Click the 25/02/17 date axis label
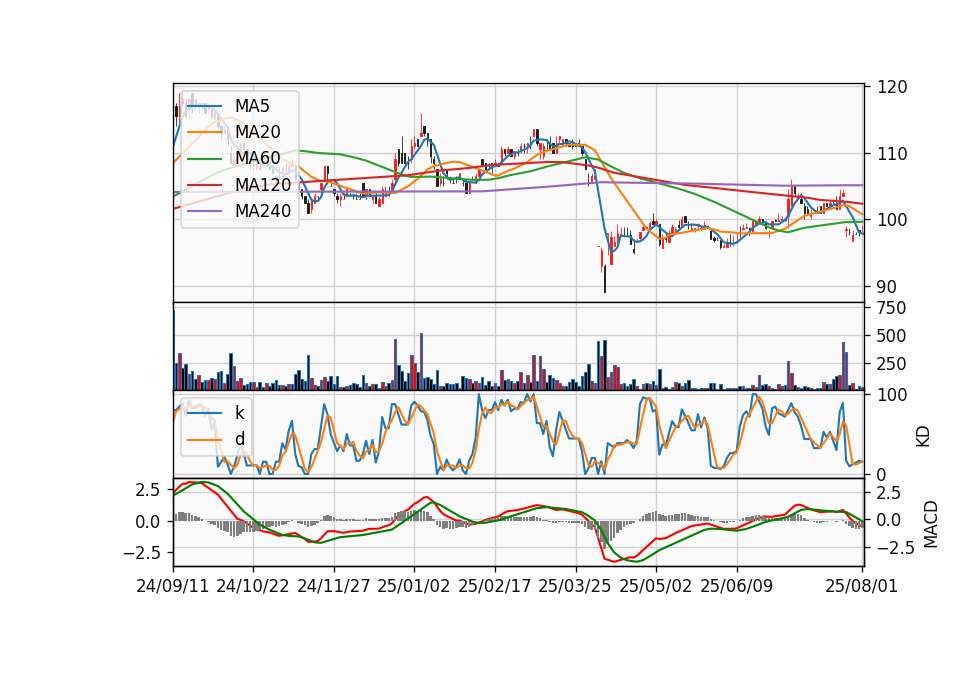Viewport: 960px width, 690px height. pyautogui.click(x=495, y=586)
